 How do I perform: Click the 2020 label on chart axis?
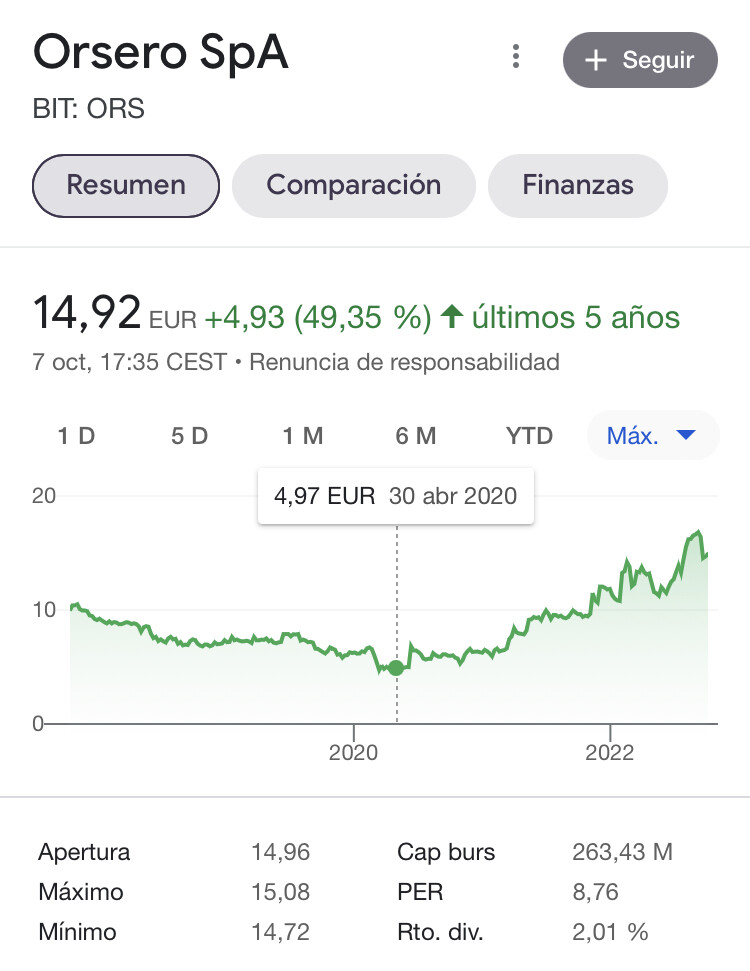point(354,752)
